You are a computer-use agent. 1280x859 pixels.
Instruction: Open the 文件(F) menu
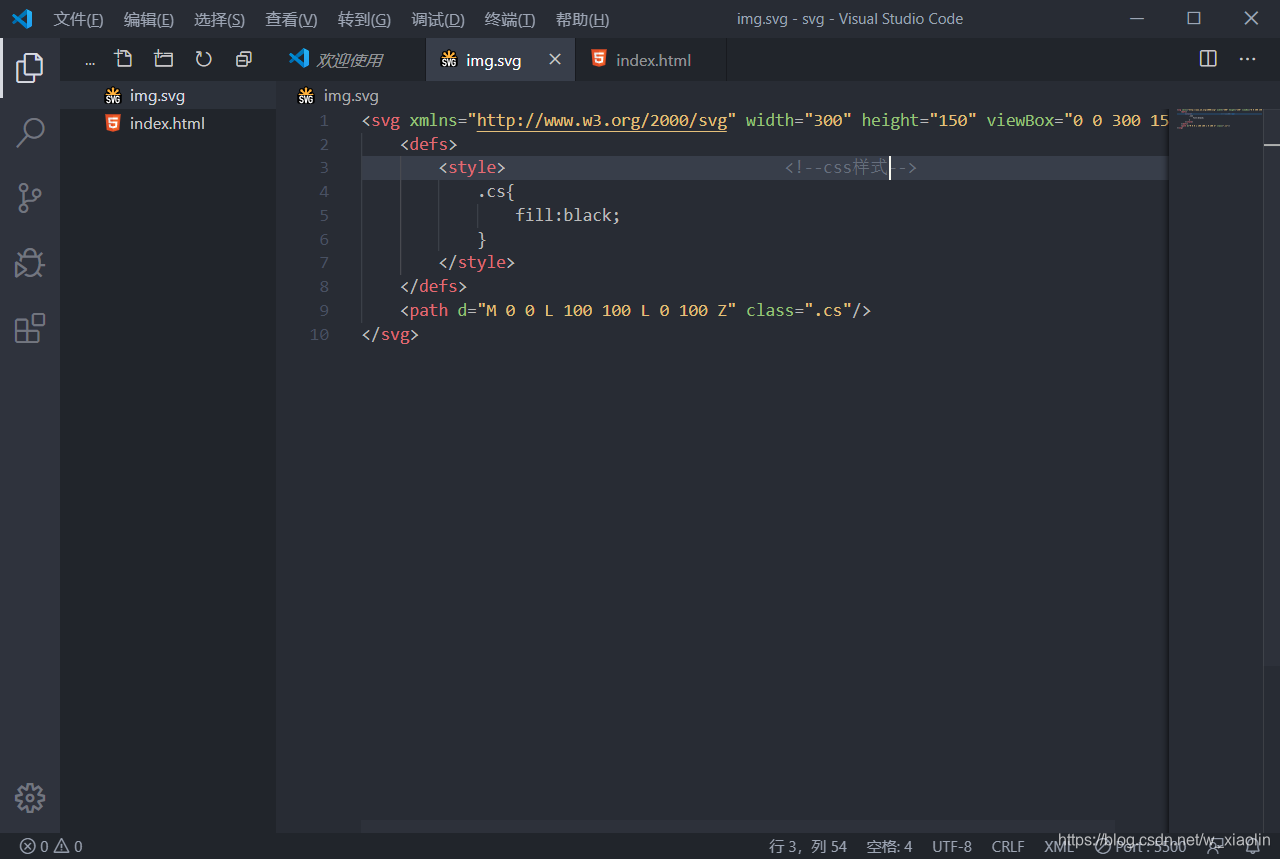pos(78,20)
